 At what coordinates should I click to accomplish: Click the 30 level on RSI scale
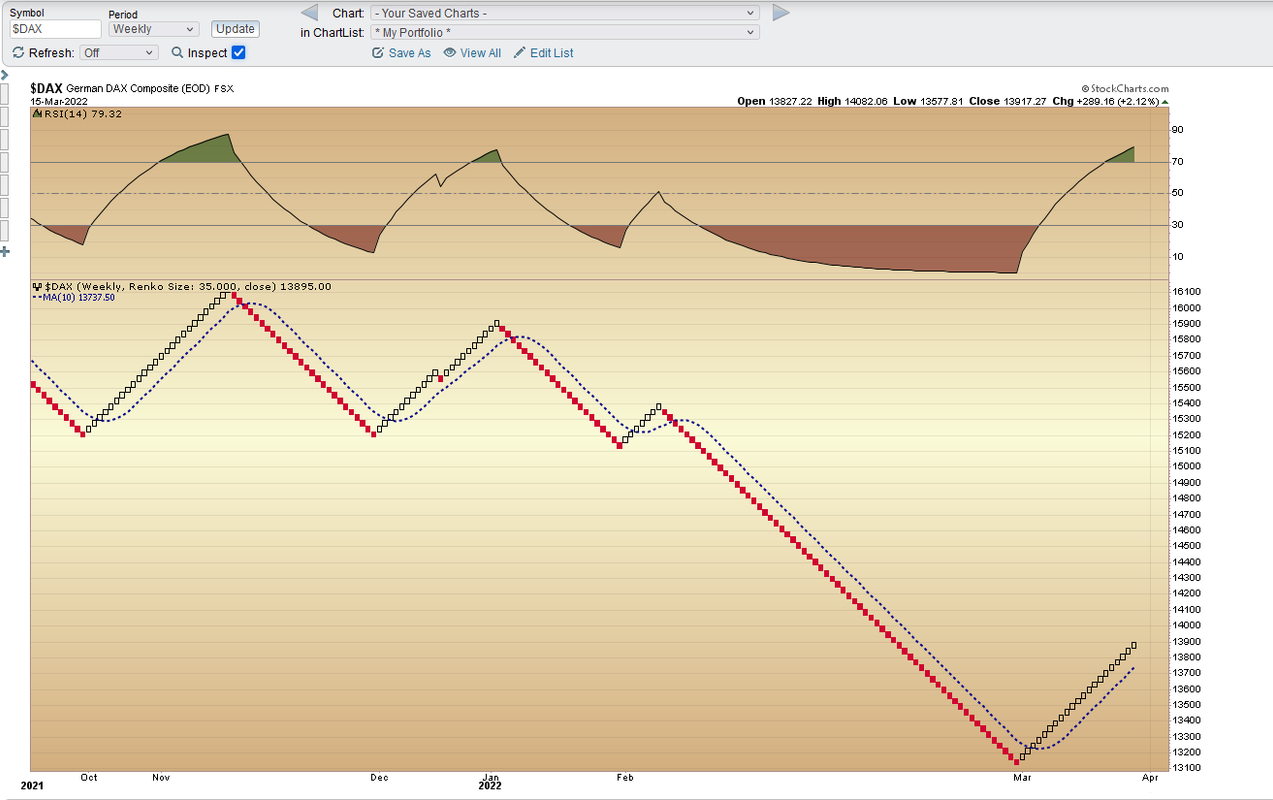(x=1178, y=225)
